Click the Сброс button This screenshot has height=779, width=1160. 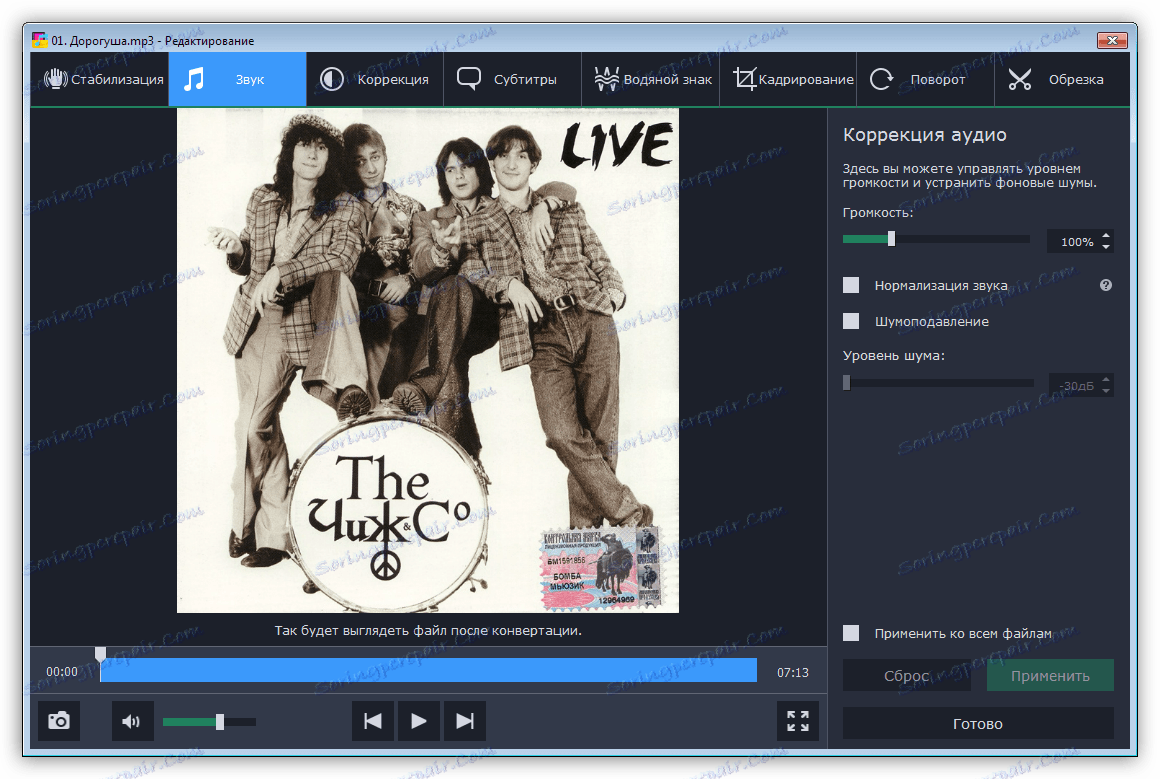click(x=906, y=674)
